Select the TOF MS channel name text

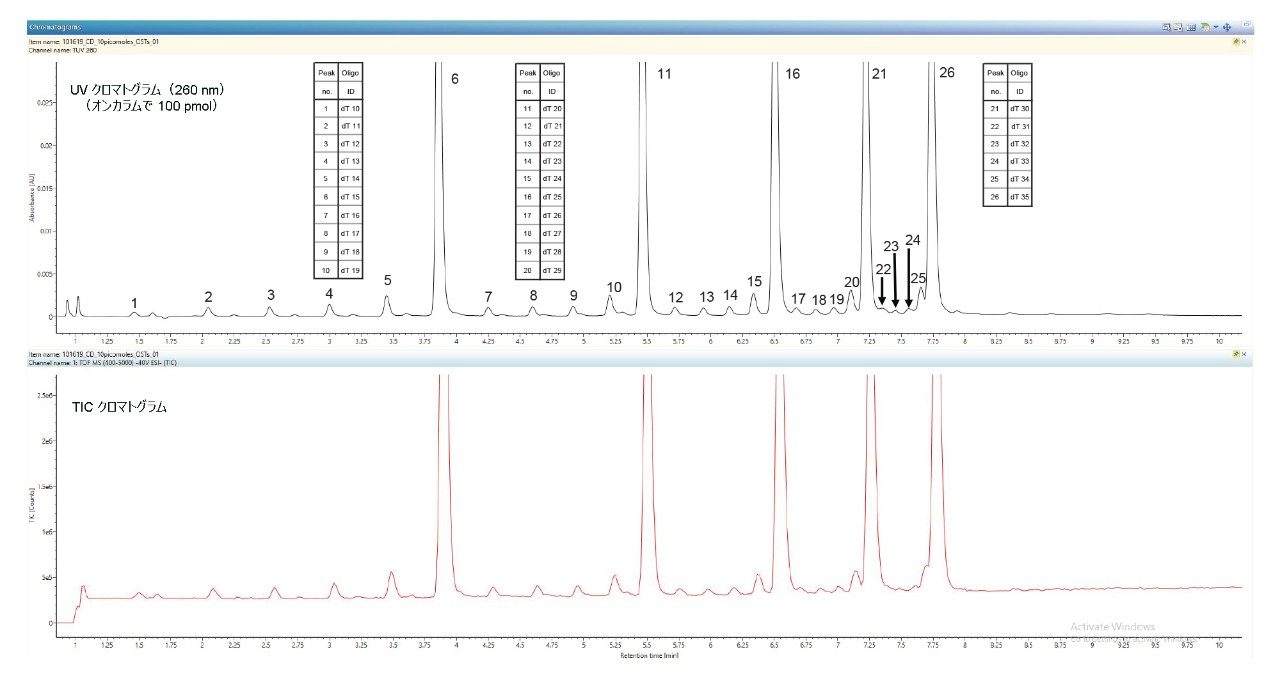point(105,361)
